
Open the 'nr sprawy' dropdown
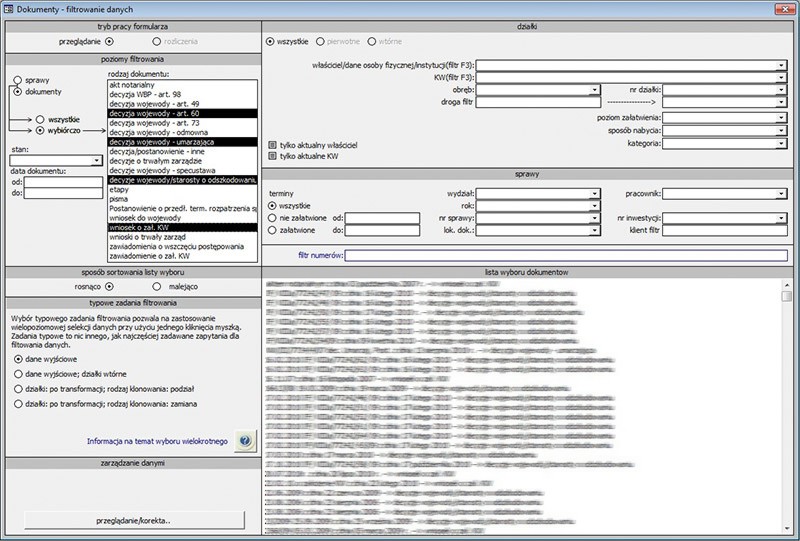point(595,218)
